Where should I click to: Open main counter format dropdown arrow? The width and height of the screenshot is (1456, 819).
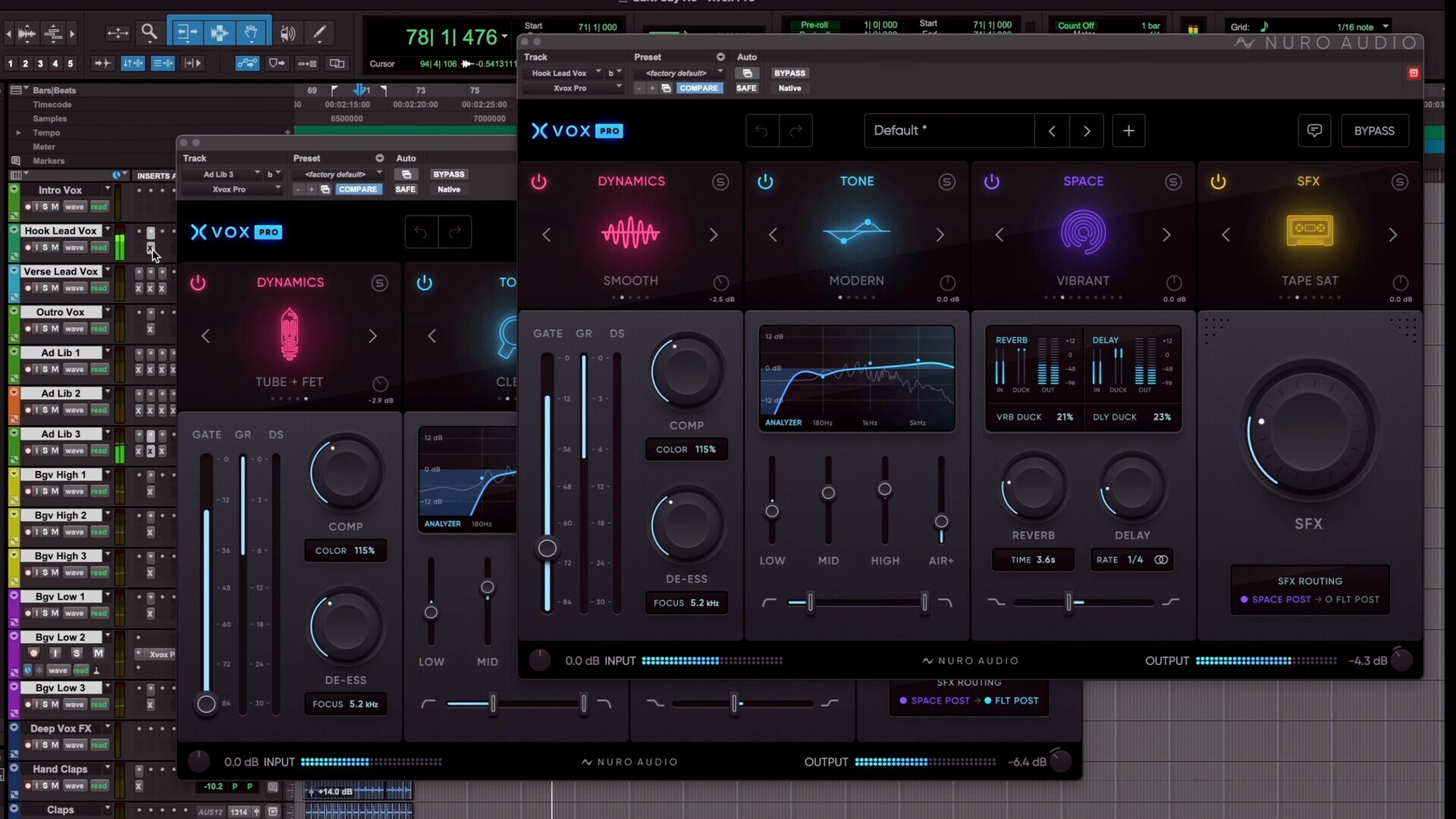point(505,36)
